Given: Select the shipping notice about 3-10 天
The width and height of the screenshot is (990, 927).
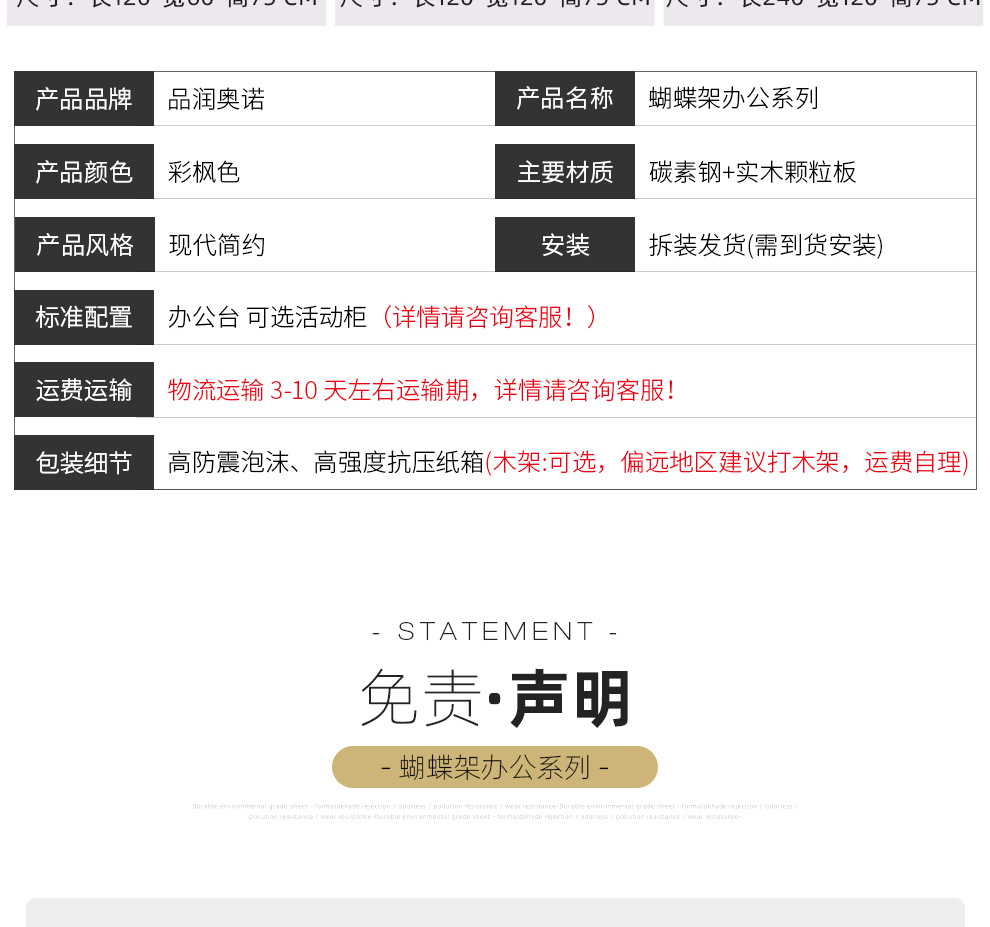Looking at the screenshot, I should tap(420, 390).
